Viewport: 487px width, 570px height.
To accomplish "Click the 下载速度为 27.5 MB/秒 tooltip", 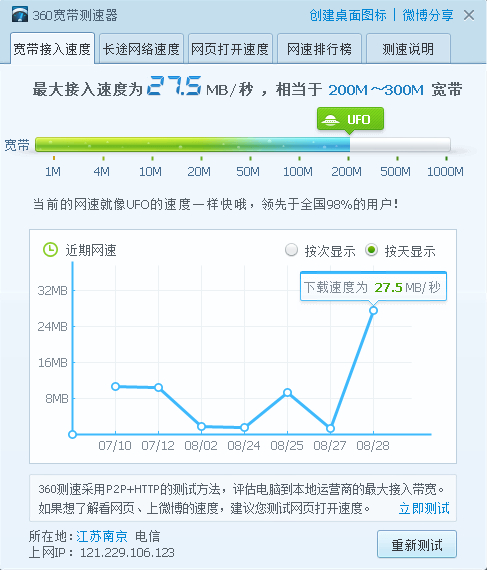I will [373, 286].
